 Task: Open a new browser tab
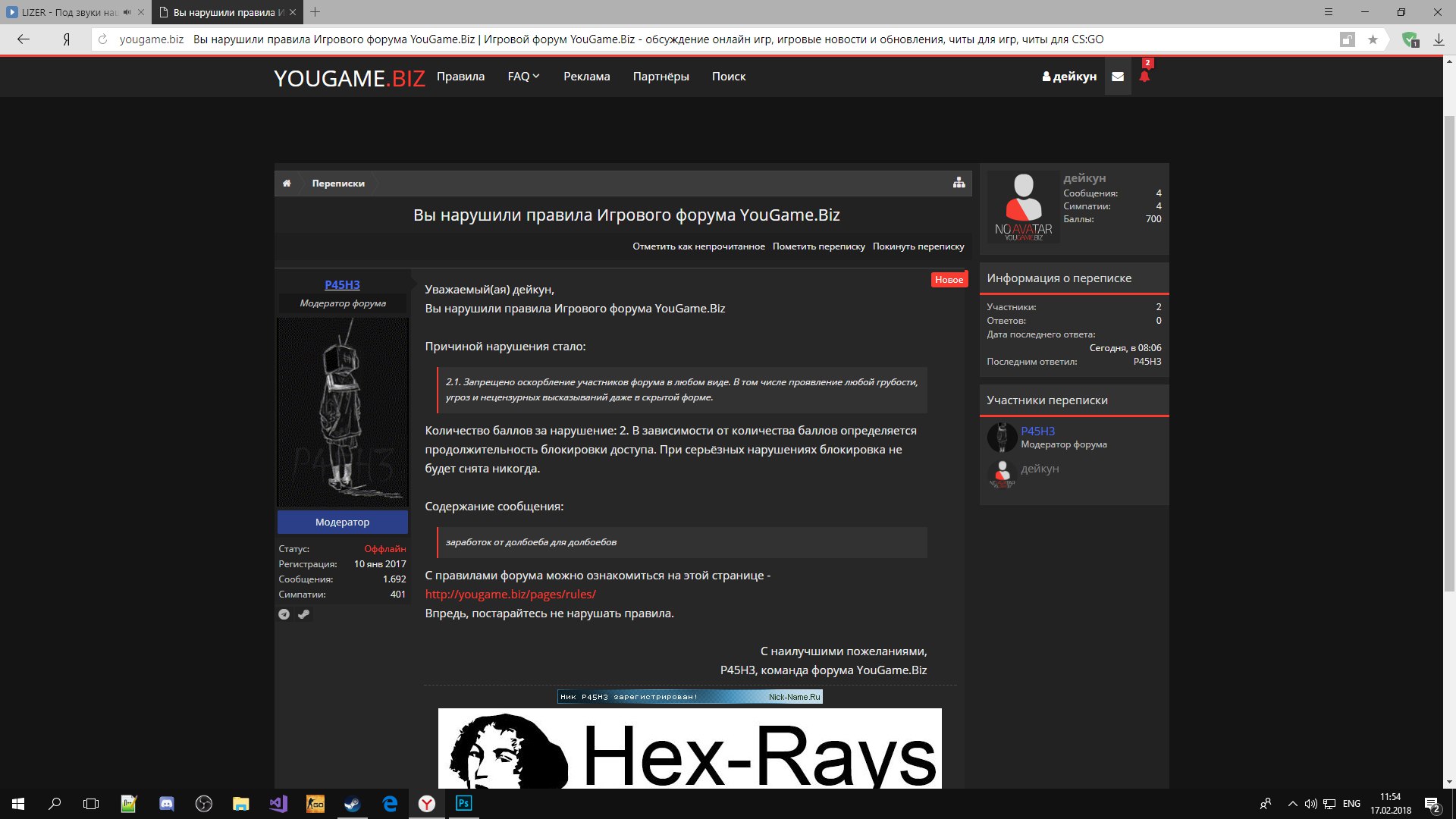[315, 12]
